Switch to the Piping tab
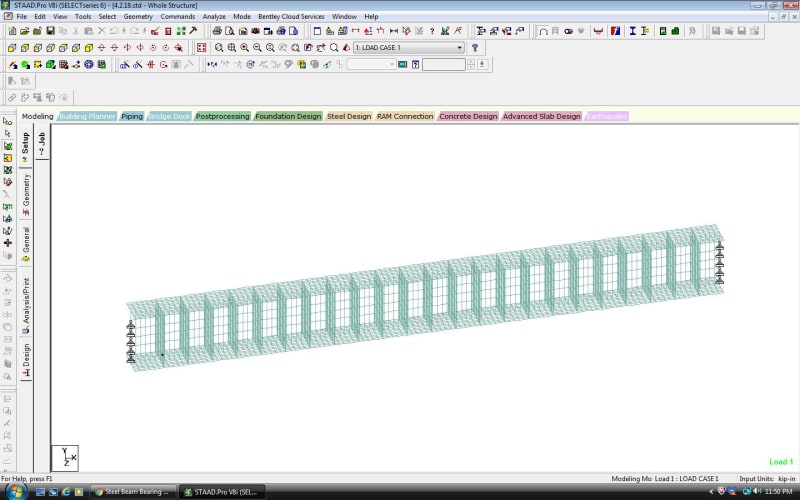 (x=132, y=116)
